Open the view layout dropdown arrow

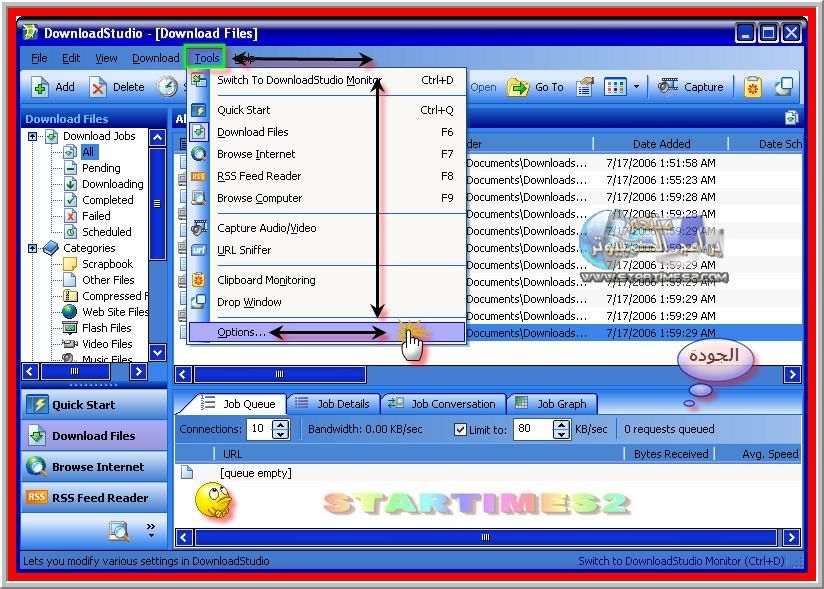pos(636,86)
